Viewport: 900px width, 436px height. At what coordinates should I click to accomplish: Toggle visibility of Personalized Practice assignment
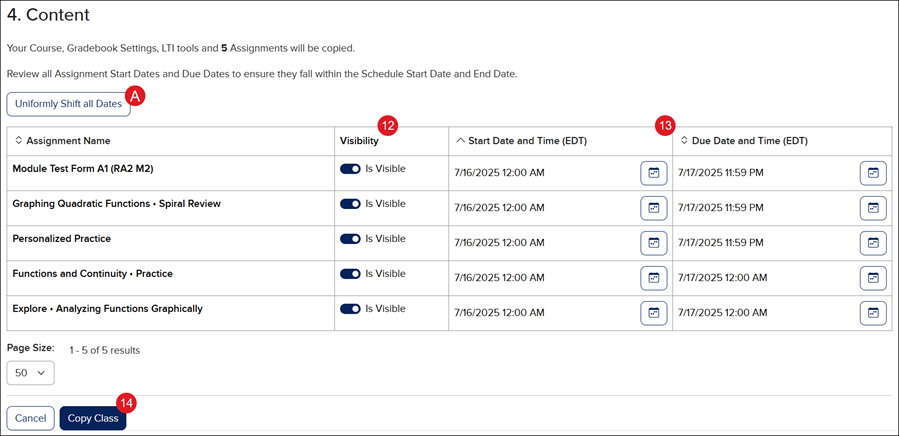[x=350, y=239]
